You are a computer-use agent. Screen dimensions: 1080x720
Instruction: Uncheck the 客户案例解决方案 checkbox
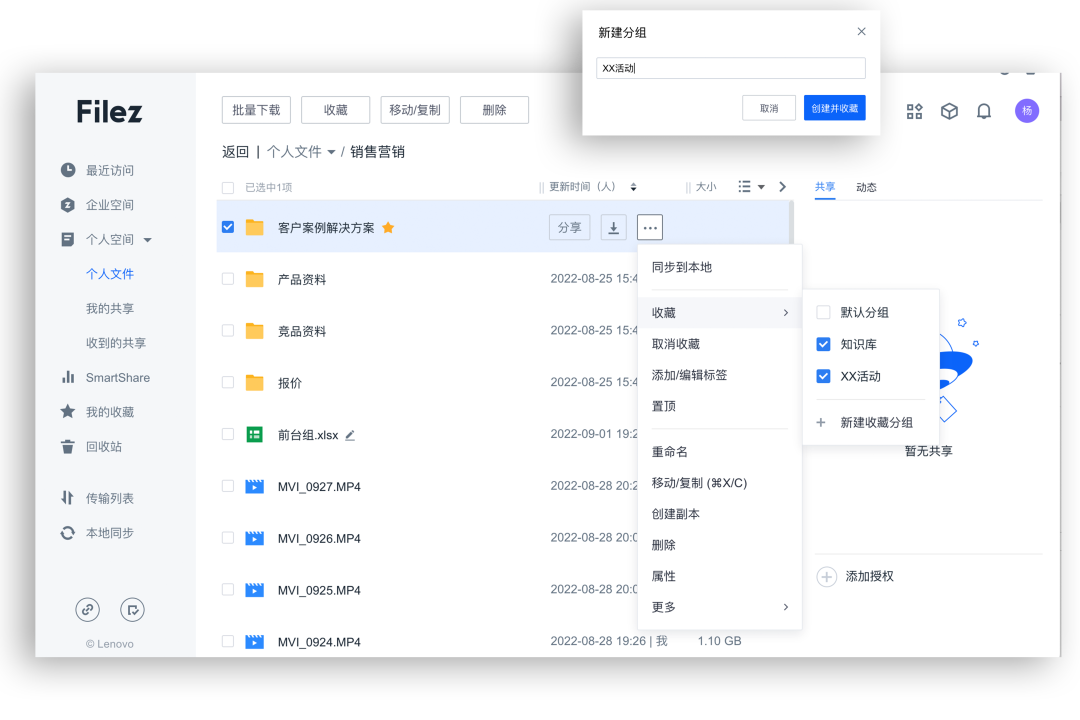coord(228,227)
